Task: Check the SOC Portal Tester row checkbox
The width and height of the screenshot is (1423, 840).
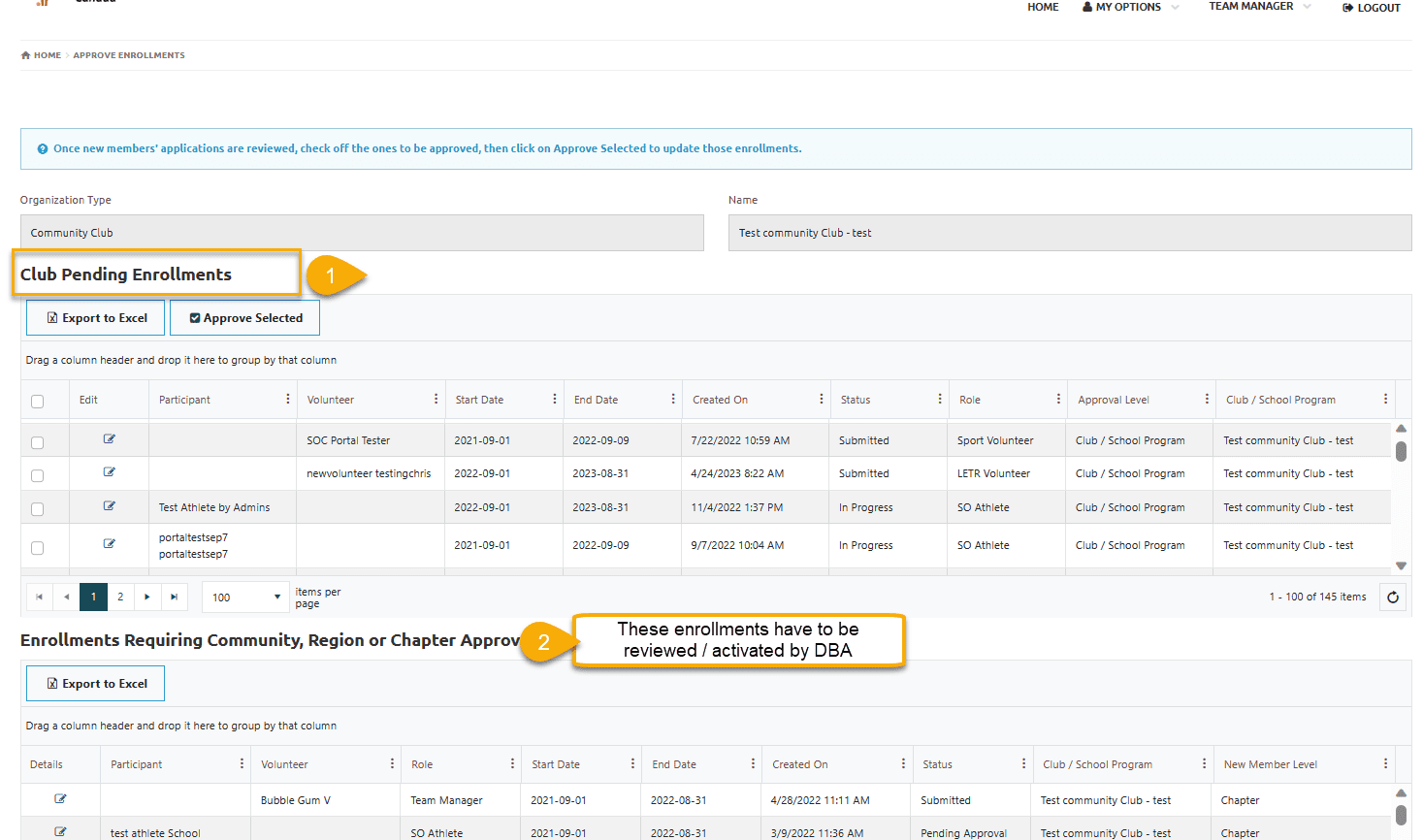Action: (37, 442)
